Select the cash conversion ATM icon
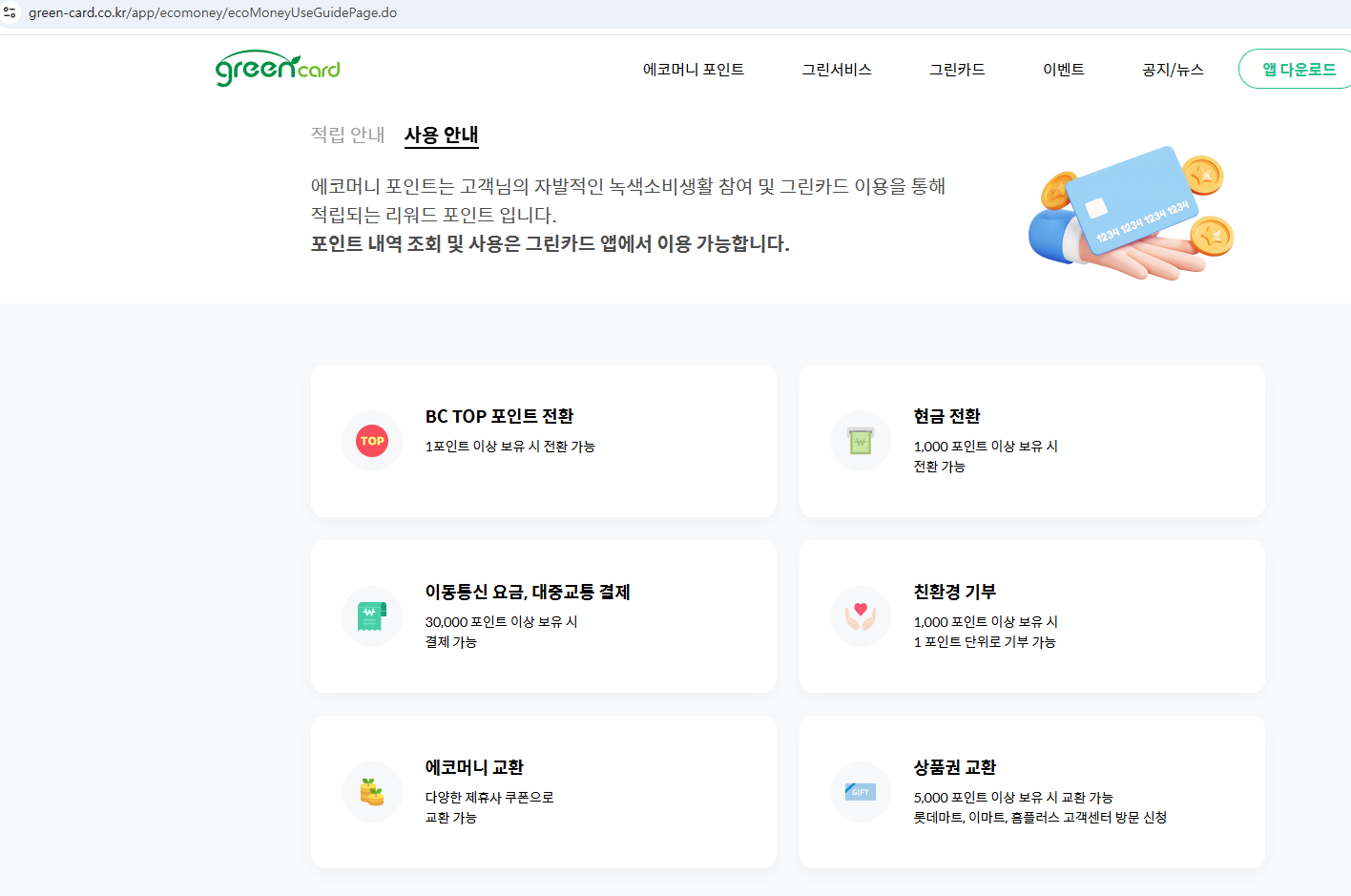Screen dimensions: 1351x896 860,440
